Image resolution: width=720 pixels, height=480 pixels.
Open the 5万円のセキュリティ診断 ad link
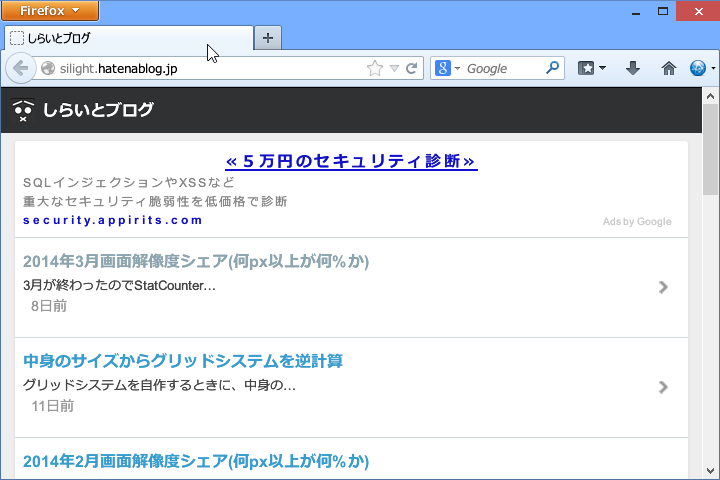(351, 161)
